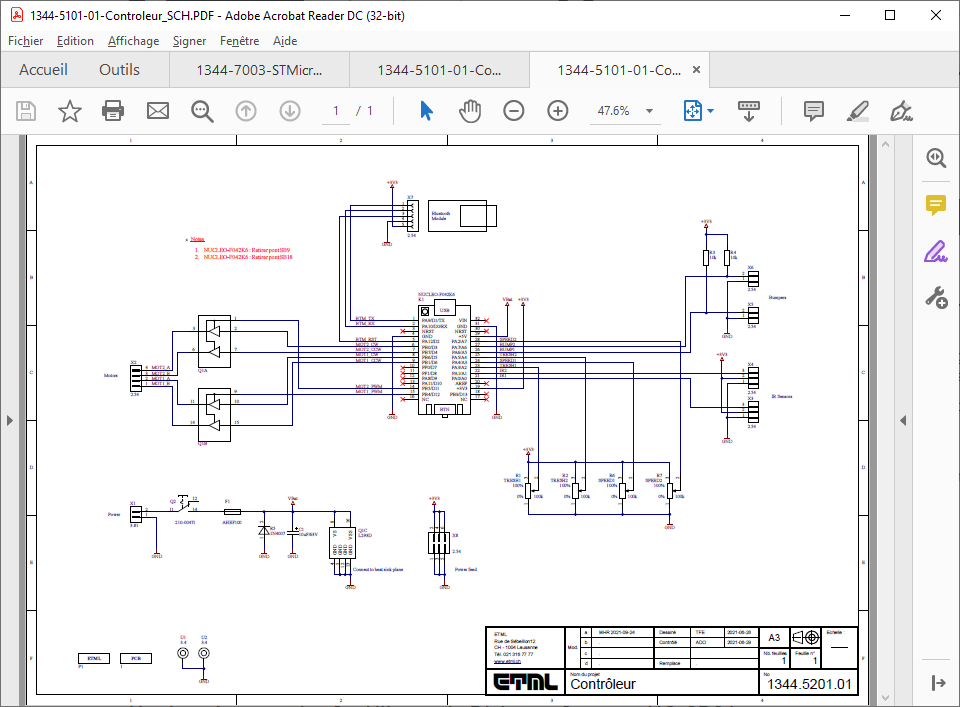Click the vertical scrollbar down arrow
The image size is (960, 707).
point(885,697)
